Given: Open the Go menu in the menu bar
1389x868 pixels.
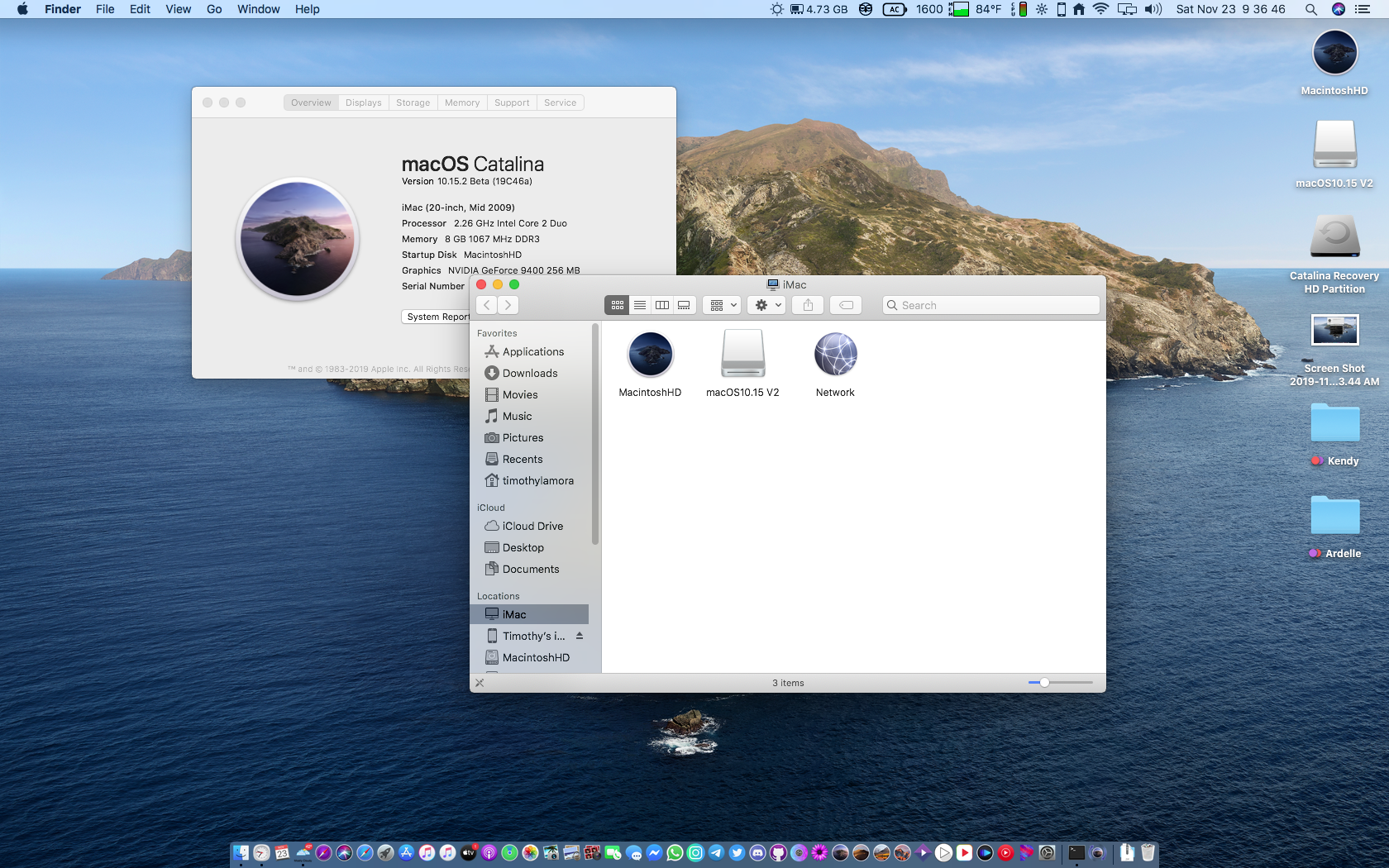Looking at the screenshot, I should click(x=213, y=9).
